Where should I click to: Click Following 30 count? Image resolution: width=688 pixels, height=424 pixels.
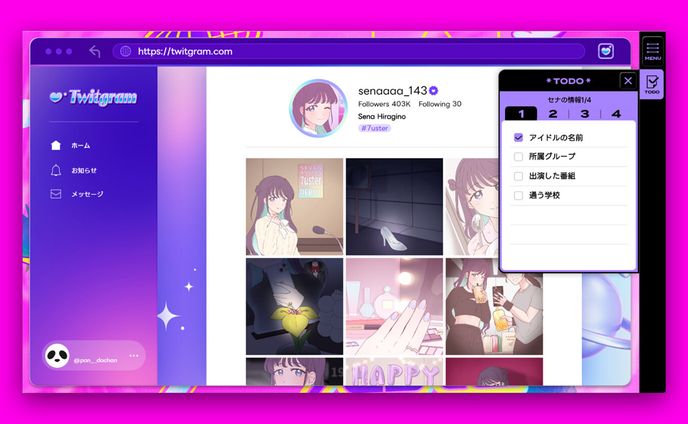(440, 104)
